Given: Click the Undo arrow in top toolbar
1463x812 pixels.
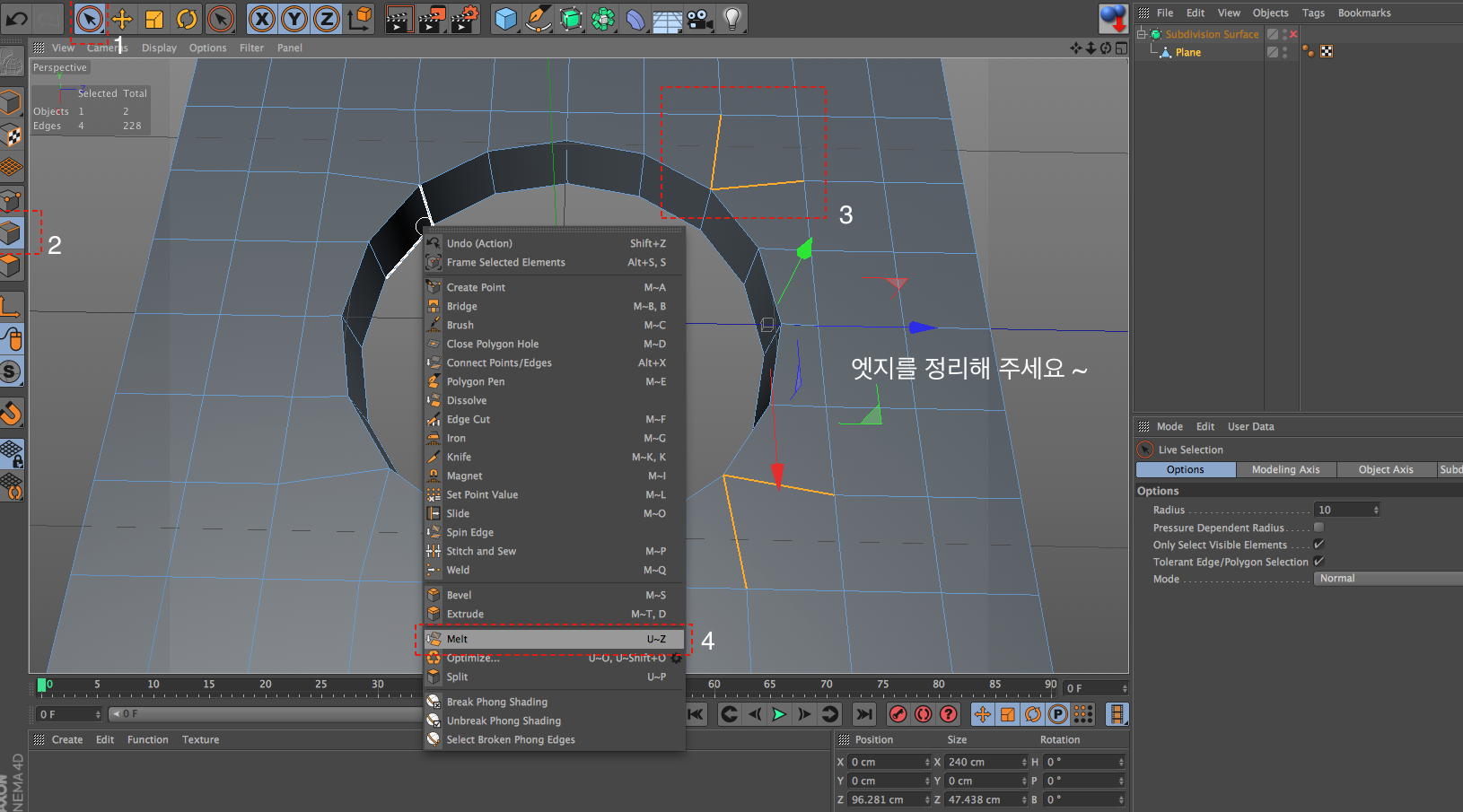Looking at the screenshot, I should click(17, 18).
